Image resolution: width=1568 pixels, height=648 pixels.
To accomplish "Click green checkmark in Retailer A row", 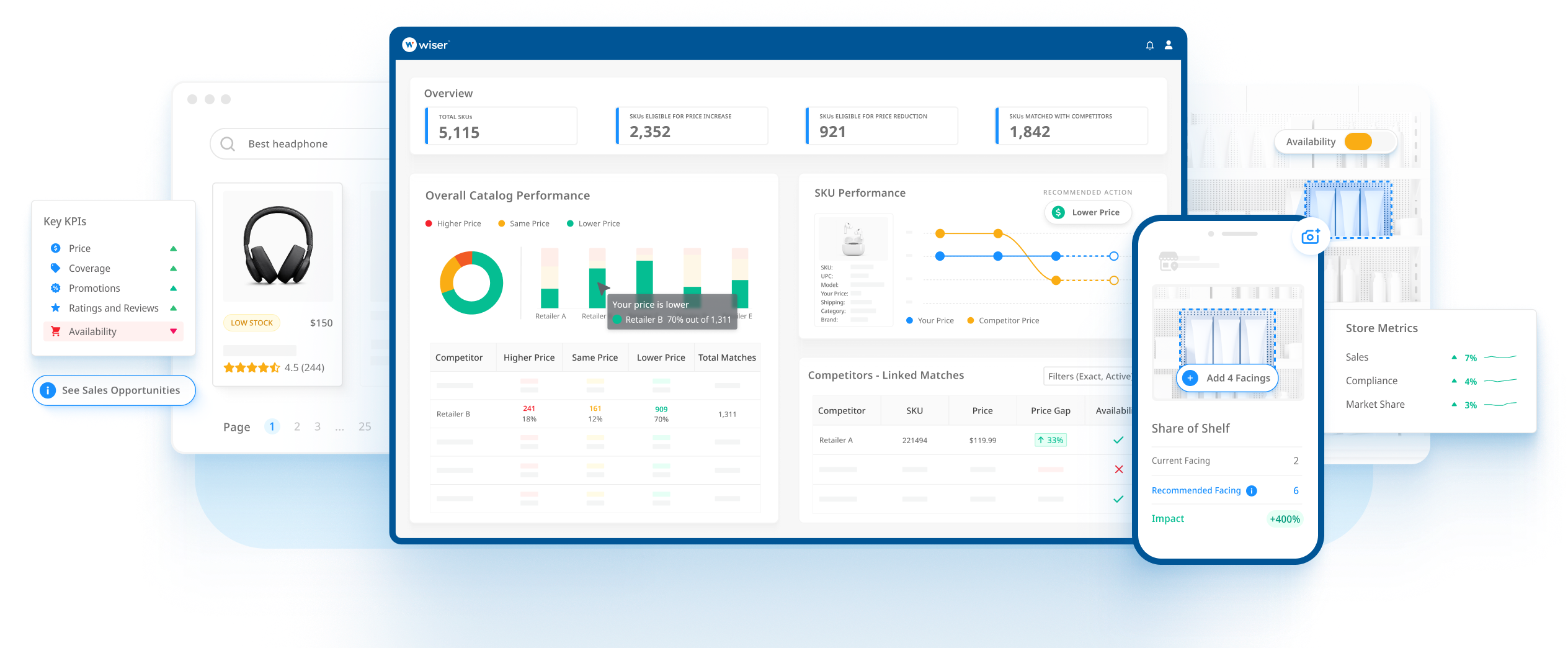I will pyautogui.click(x=1118, y=440).
